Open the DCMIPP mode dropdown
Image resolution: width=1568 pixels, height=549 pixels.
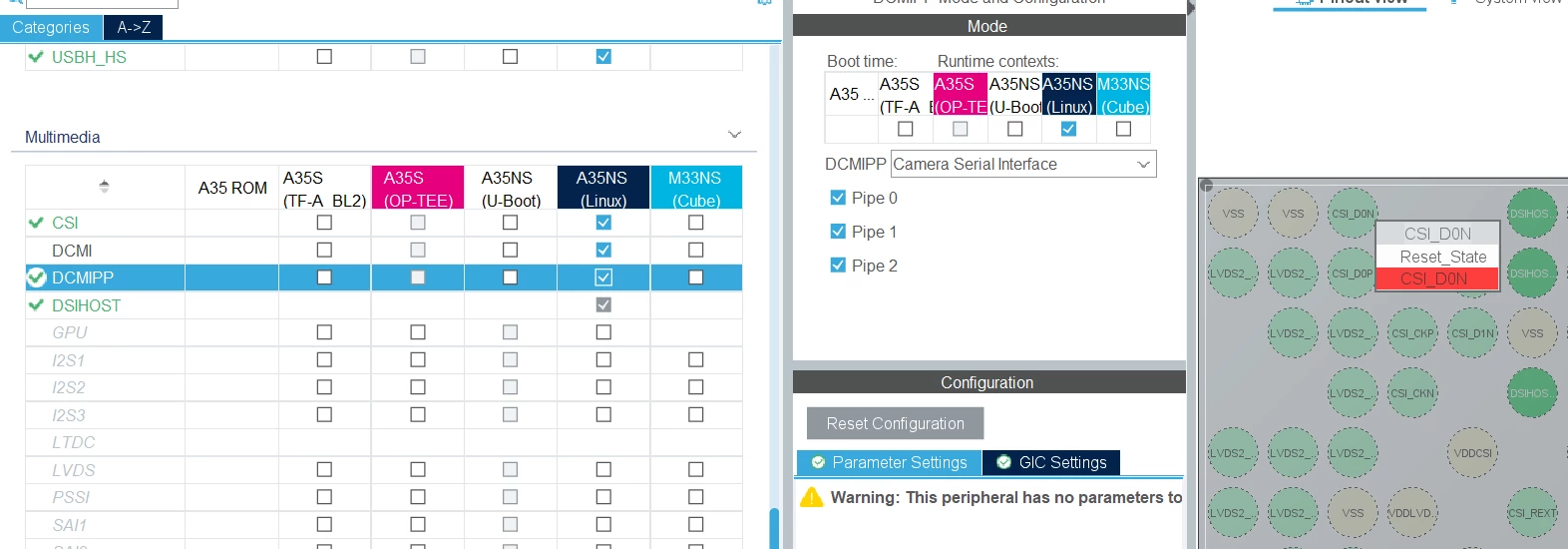coord(1023,164)
